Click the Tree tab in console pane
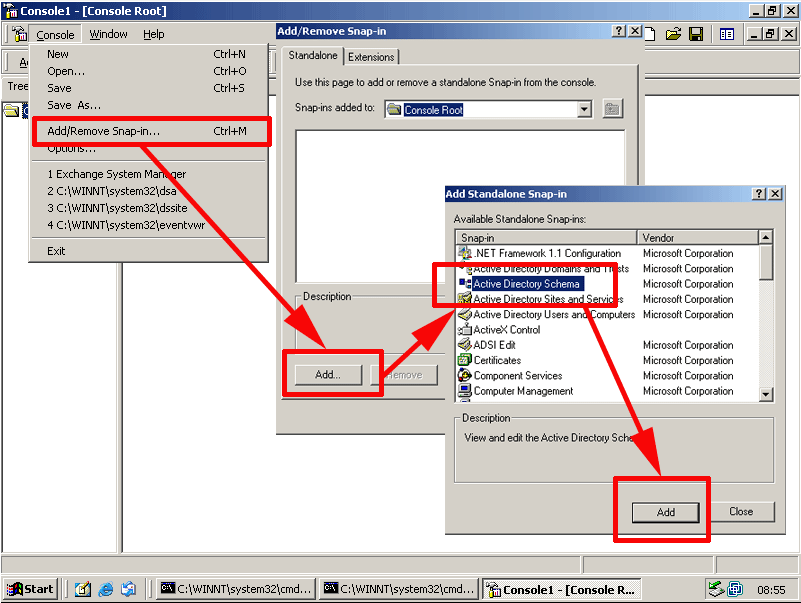The image size is (801, 603). point(17,86)
